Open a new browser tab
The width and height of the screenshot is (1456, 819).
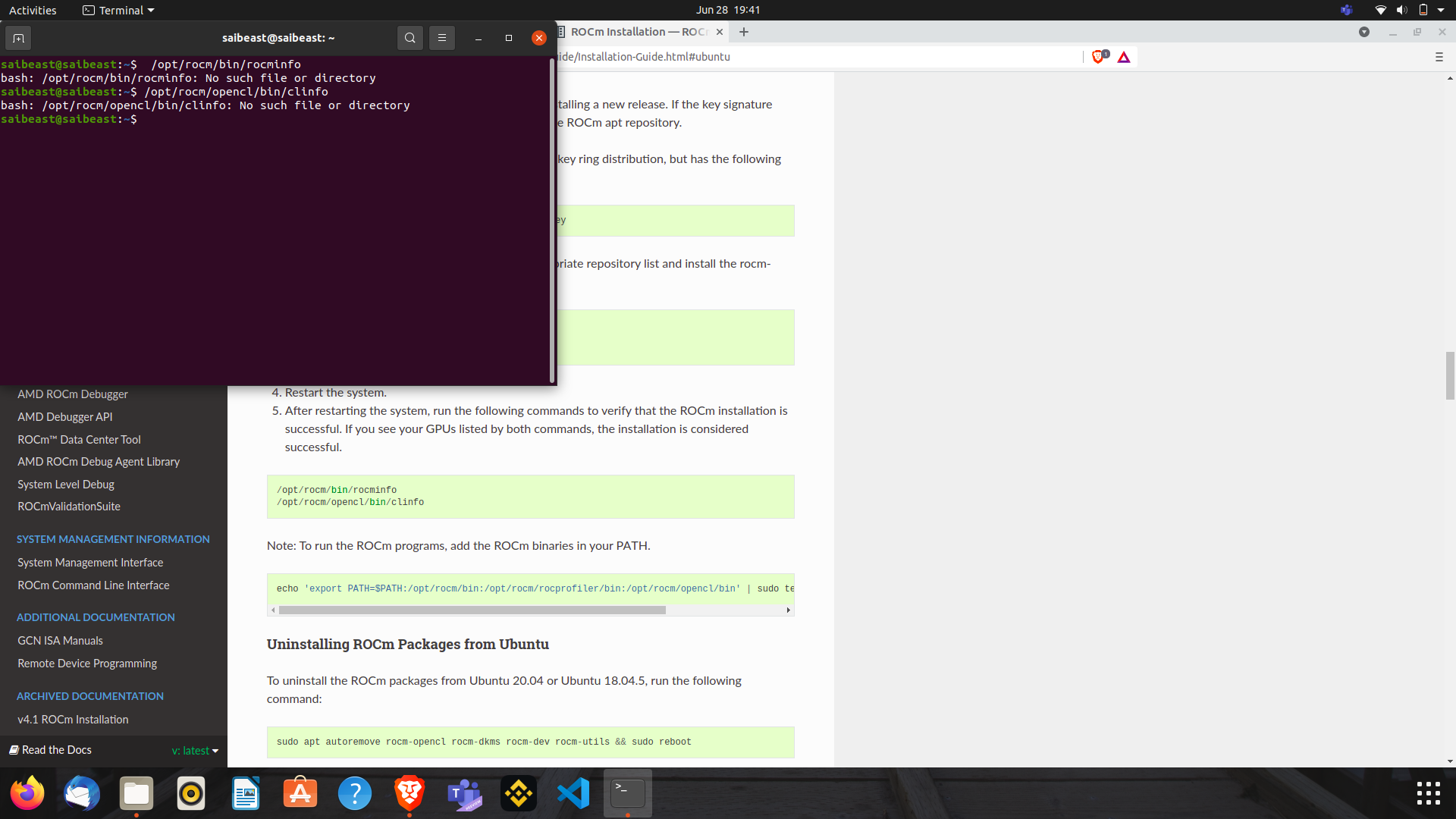click(x=744, y=32)
